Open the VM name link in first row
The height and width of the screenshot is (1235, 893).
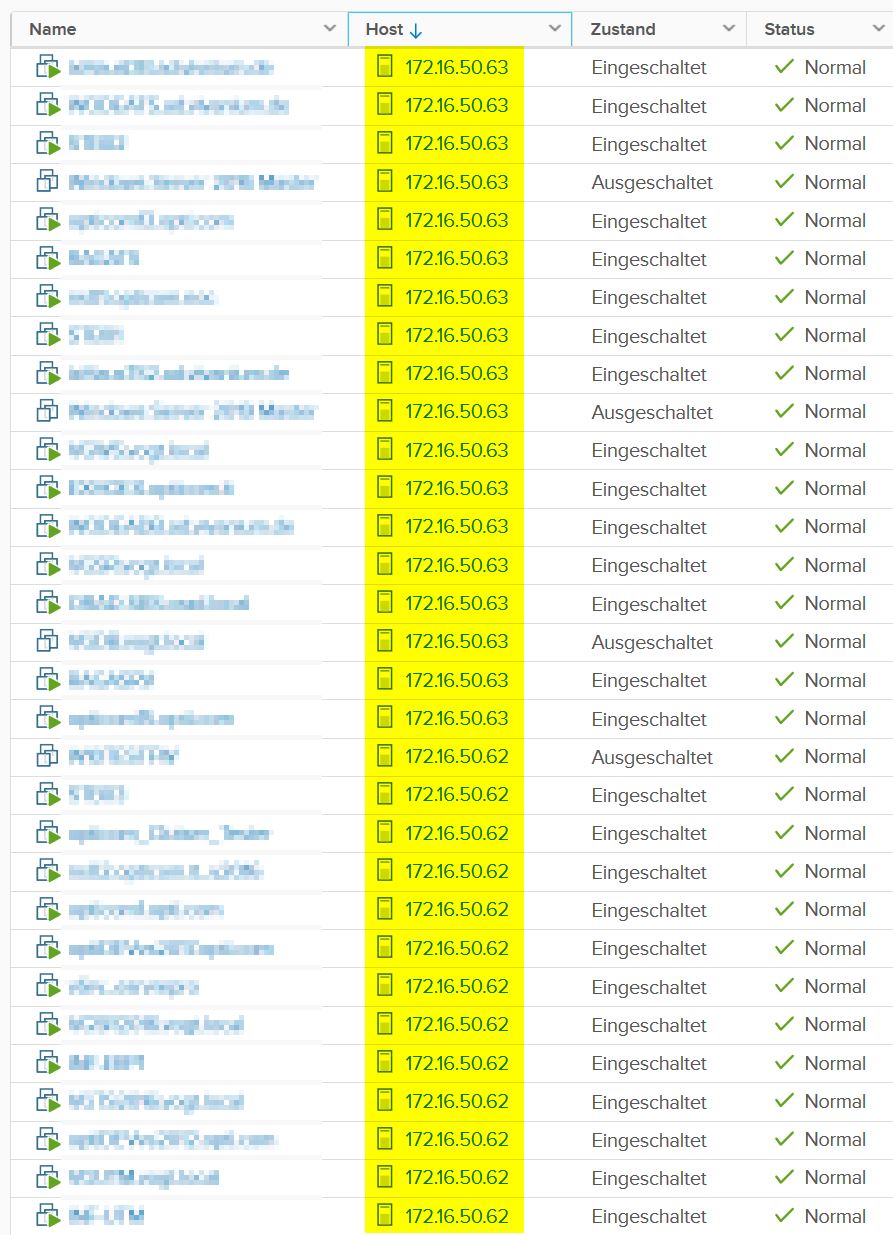[x=171, y=68]
